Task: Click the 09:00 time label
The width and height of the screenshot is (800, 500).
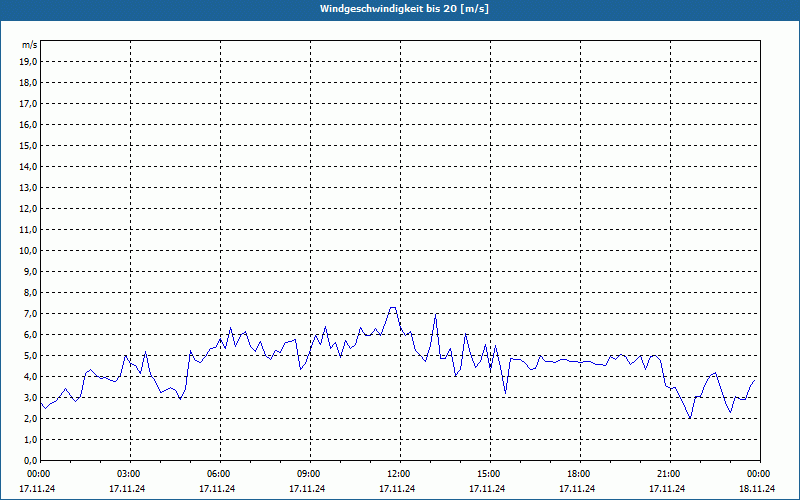Action: pyautogui.click(x=310, y=474)
